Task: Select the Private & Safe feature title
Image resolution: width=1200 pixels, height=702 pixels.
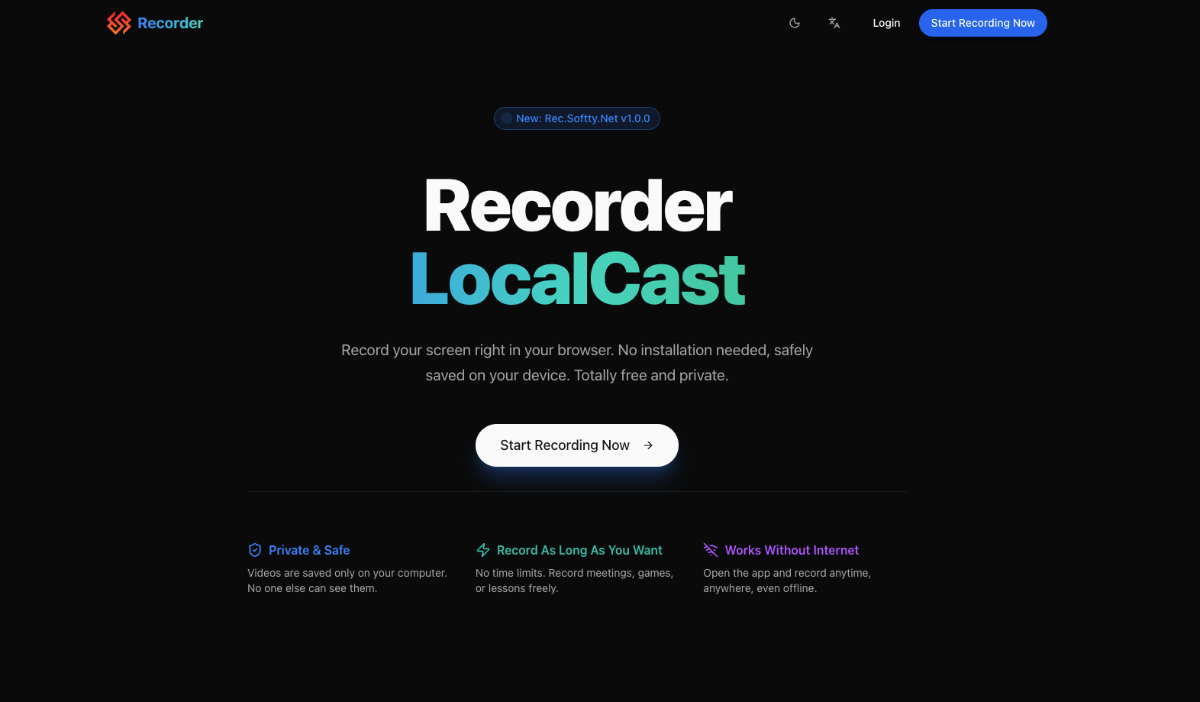Action: tap(309, 550)
